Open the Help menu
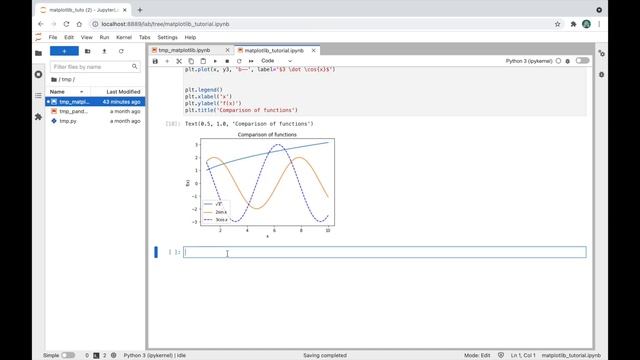640x360 pixels. tap(190, 37)
